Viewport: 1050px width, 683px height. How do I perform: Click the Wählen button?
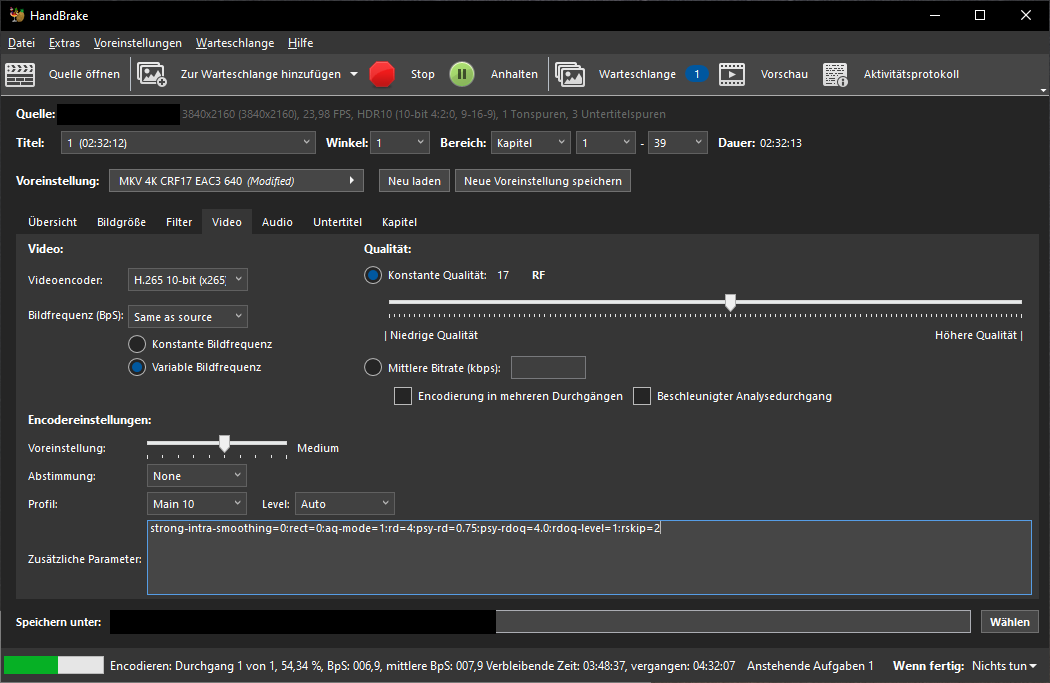1010,622
